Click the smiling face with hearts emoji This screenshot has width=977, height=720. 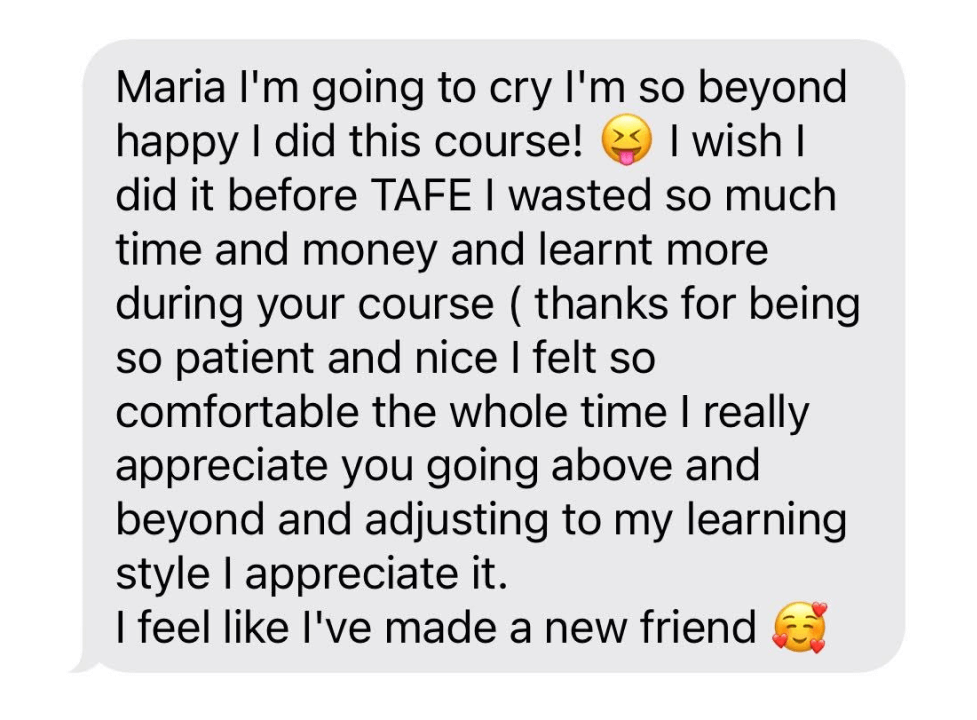pyautogui.click(x=799, y=627)
